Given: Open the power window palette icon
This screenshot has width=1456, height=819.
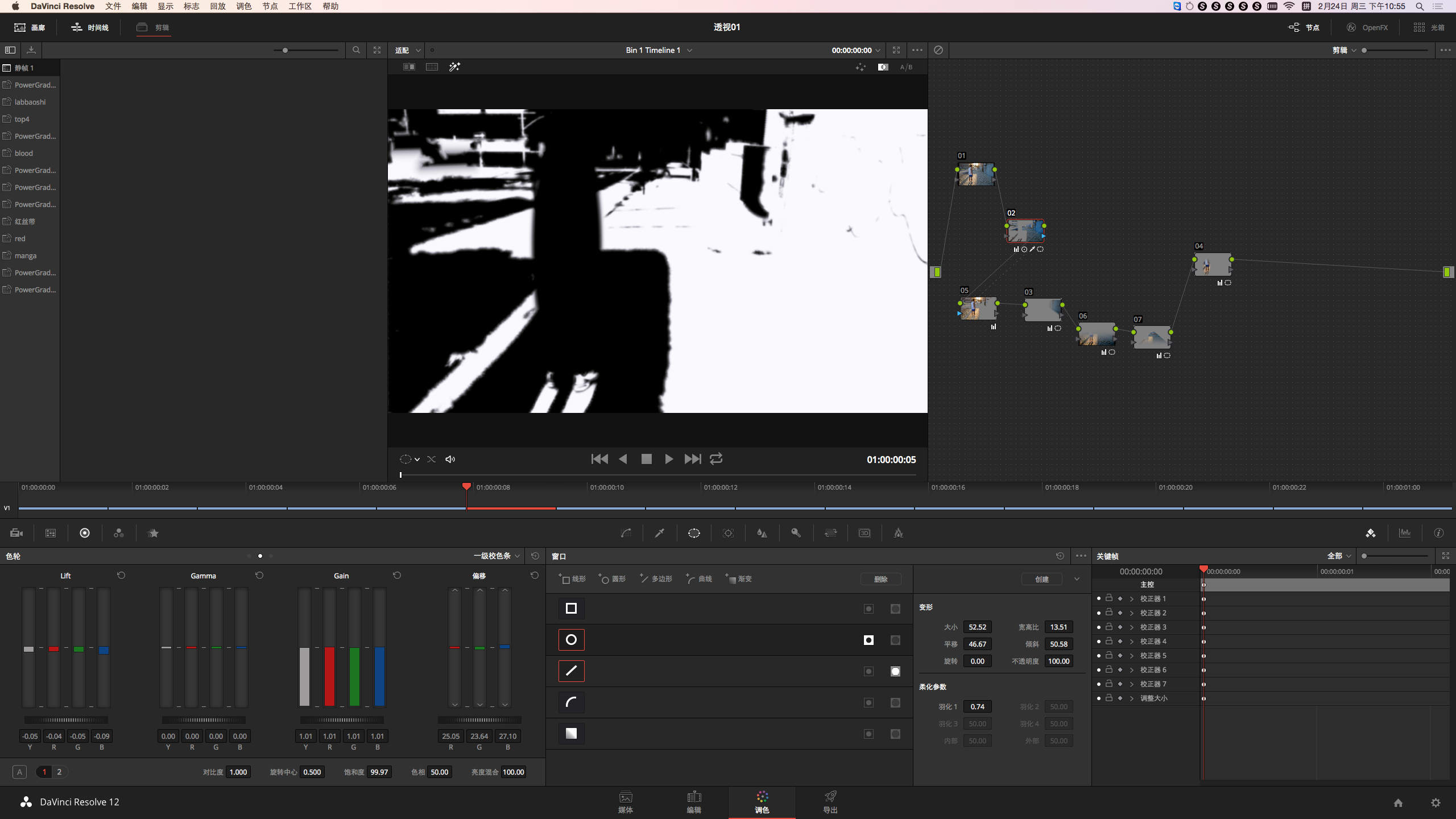Looking at the screenshot, I should click(694, 533).
